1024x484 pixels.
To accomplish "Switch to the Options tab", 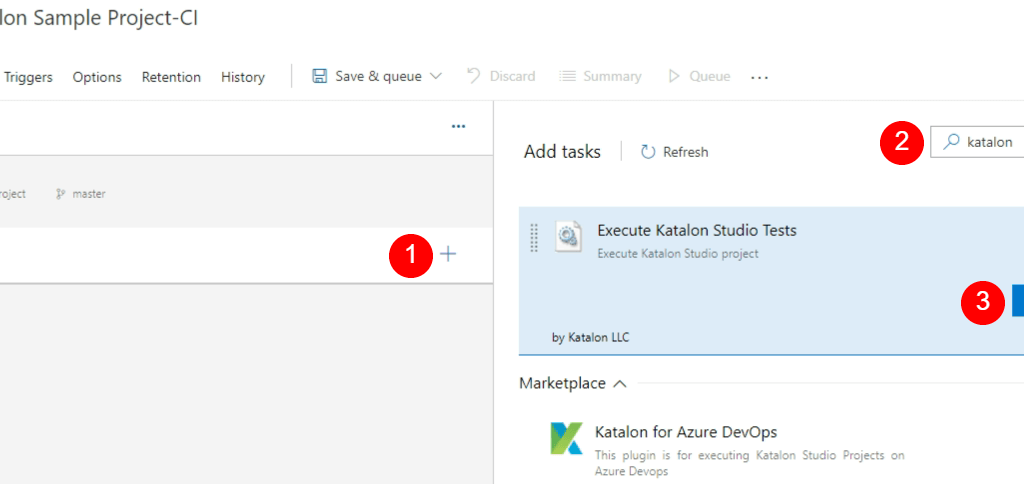I will tap(97, 77).
